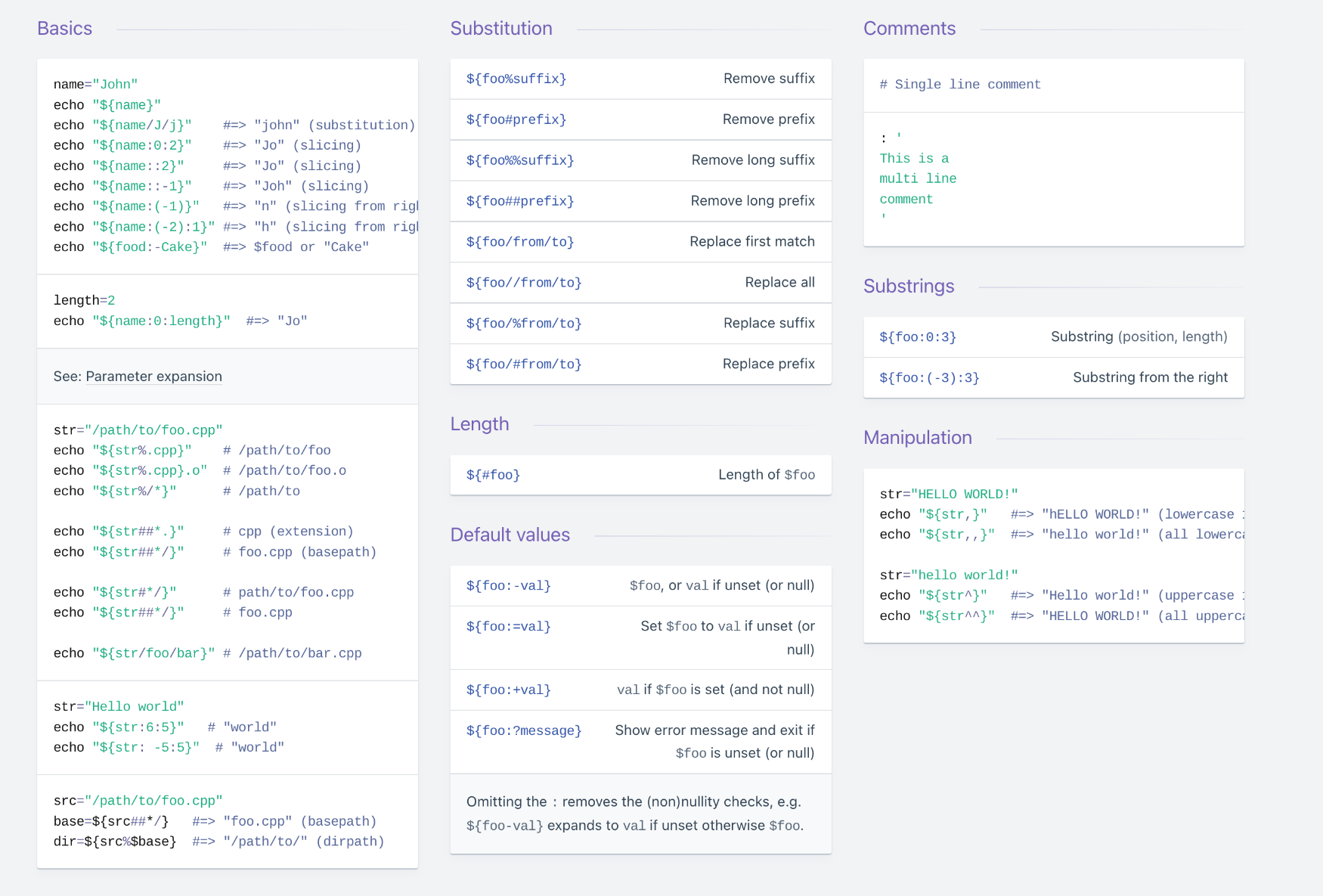Click the name="John" code line

click(x=95, y=85)
